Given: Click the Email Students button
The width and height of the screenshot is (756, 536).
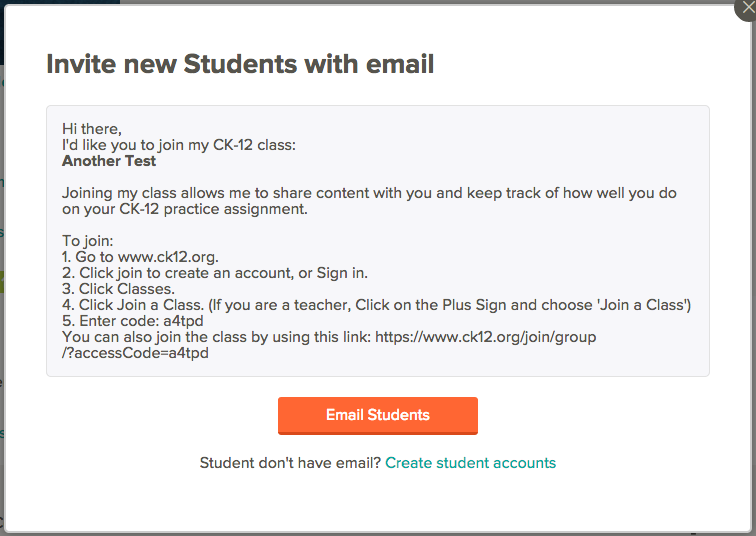Looking at the screenshot, I should [378, 415].
